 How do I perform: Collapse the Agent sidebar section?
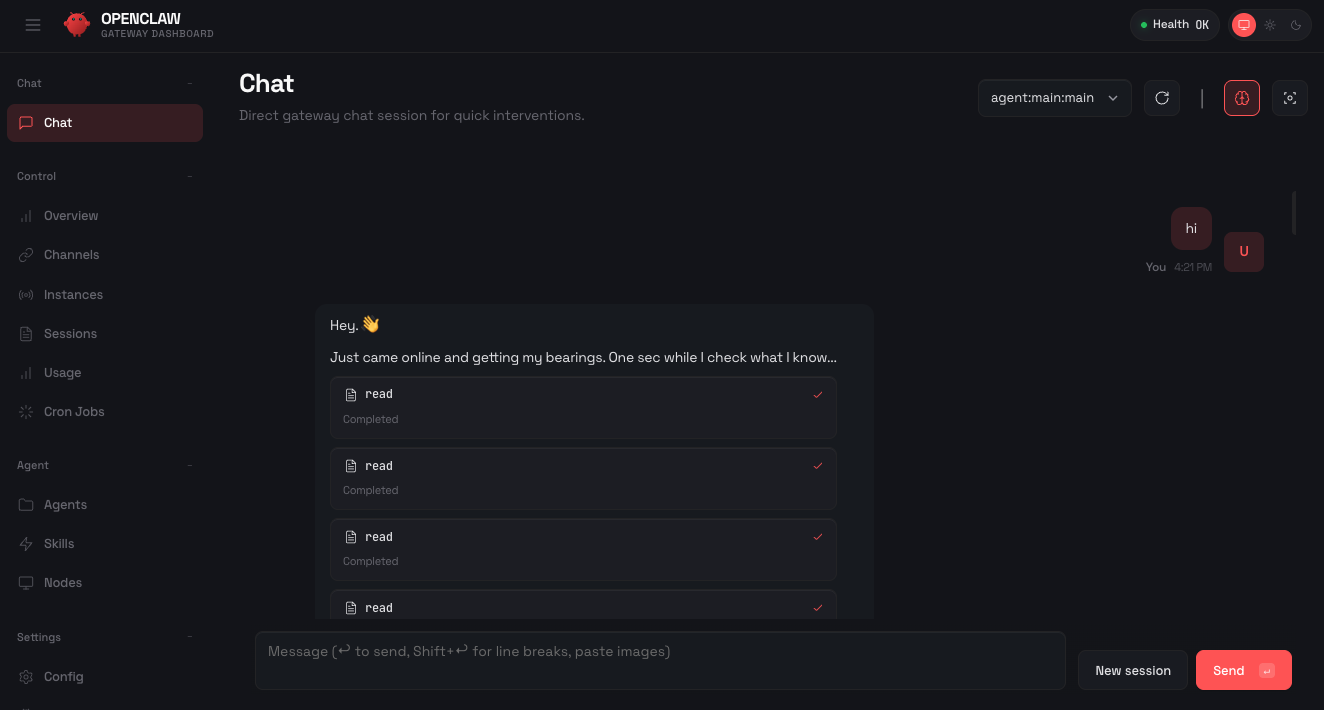pyautogui.click(x=190, y=466)
